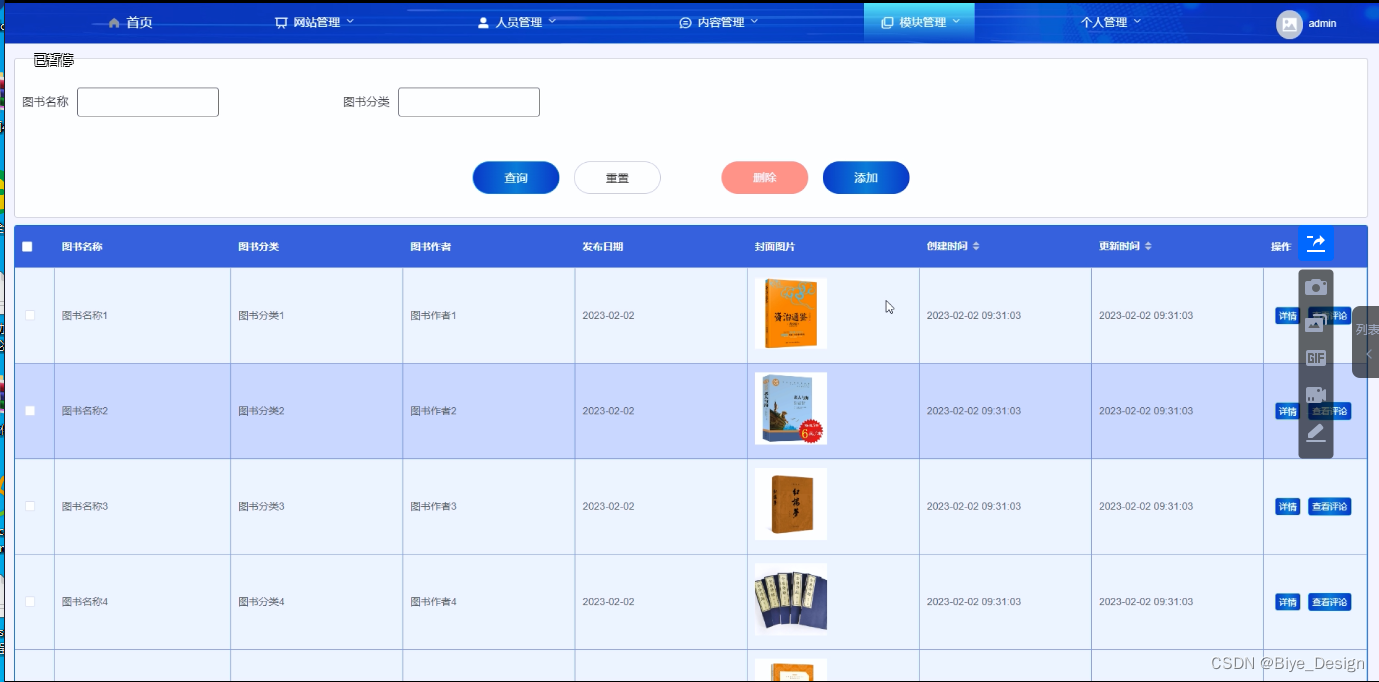Sort by 创建时间 using the sort arrows
1379x682 pixels.
pos(976,246)
